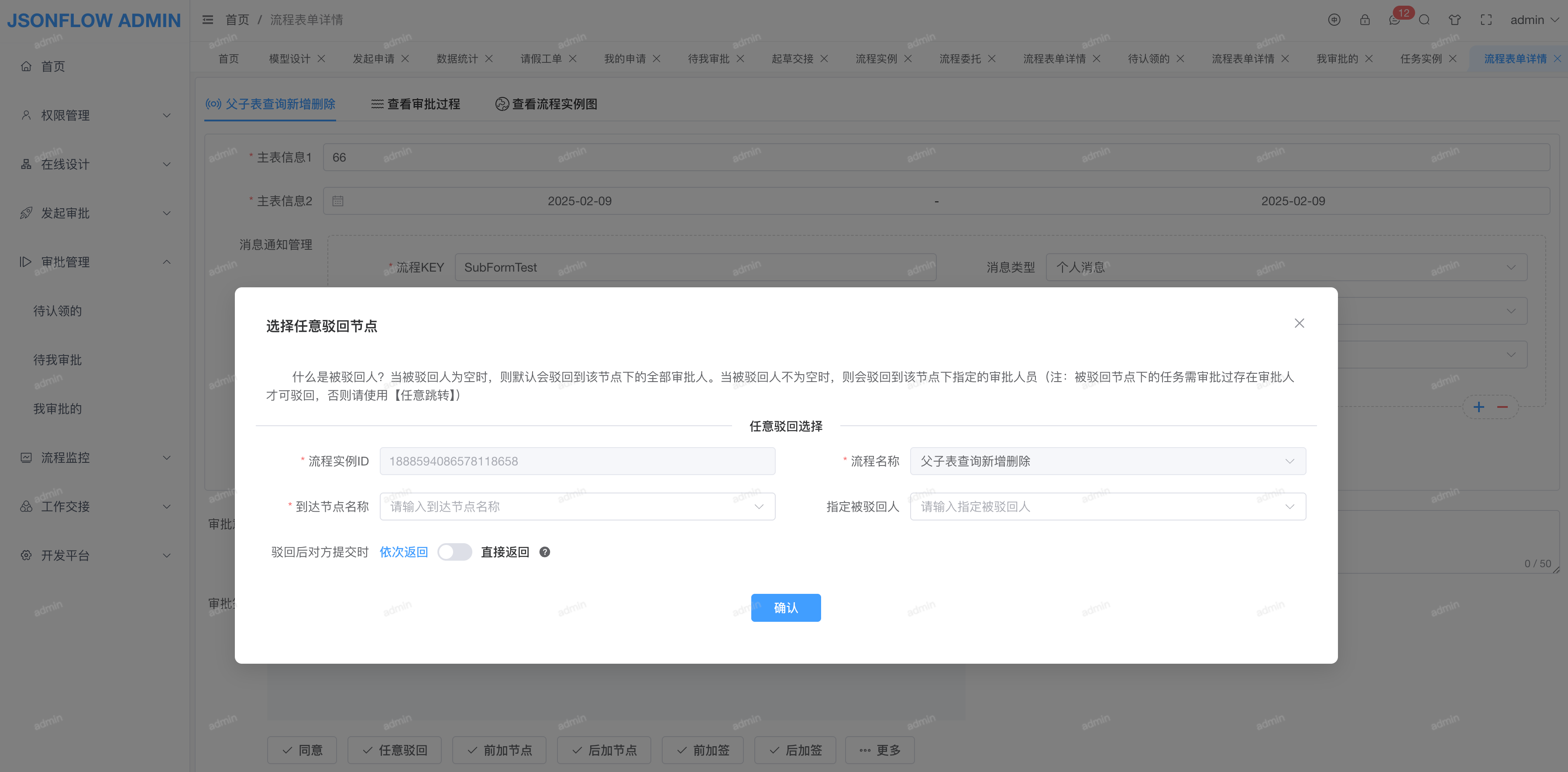Toggle fullscreen mode icon

(1486, 20)
